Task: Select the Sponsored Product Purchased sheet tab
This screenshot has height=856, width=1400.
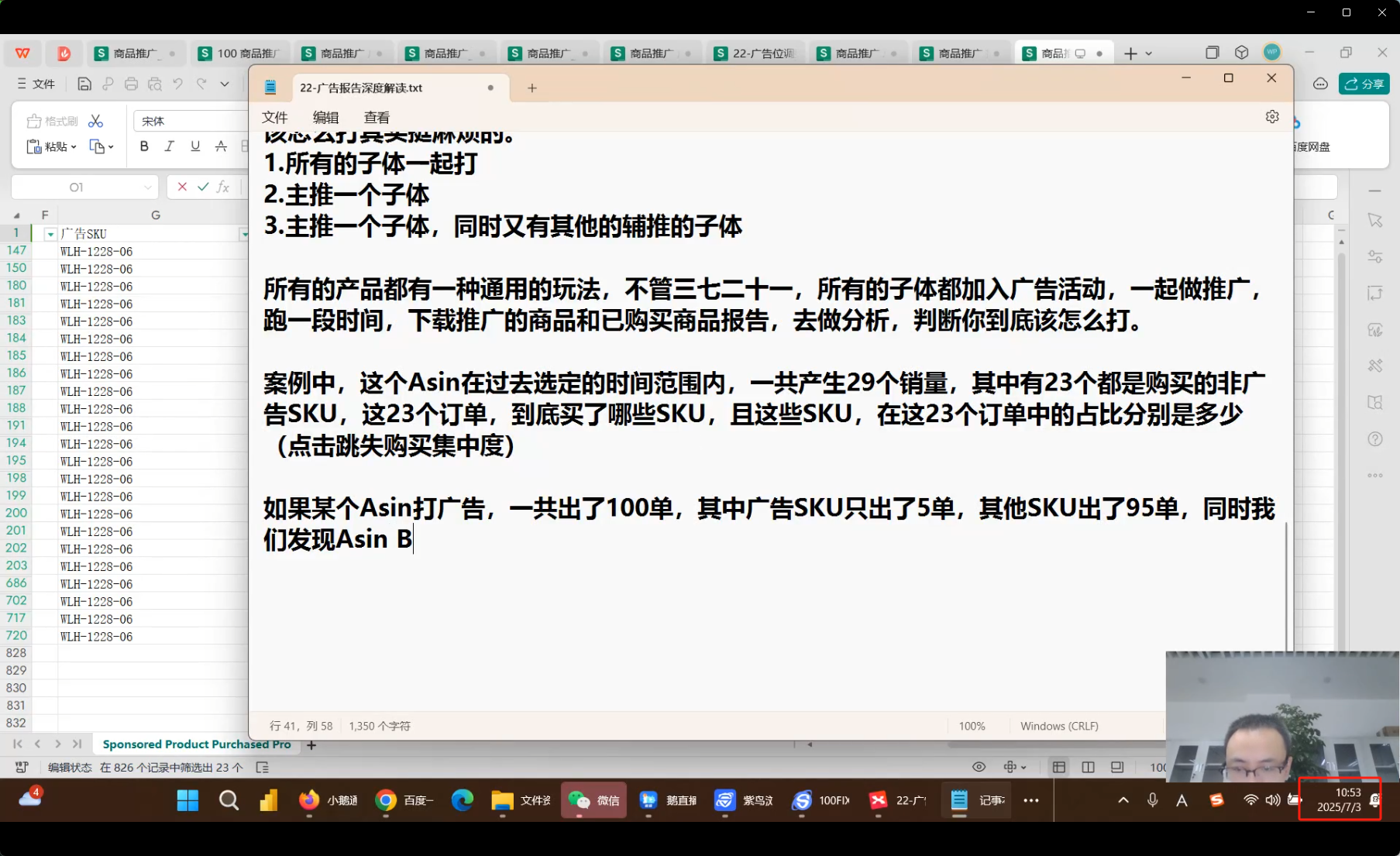Action: (x=197, y=744)
